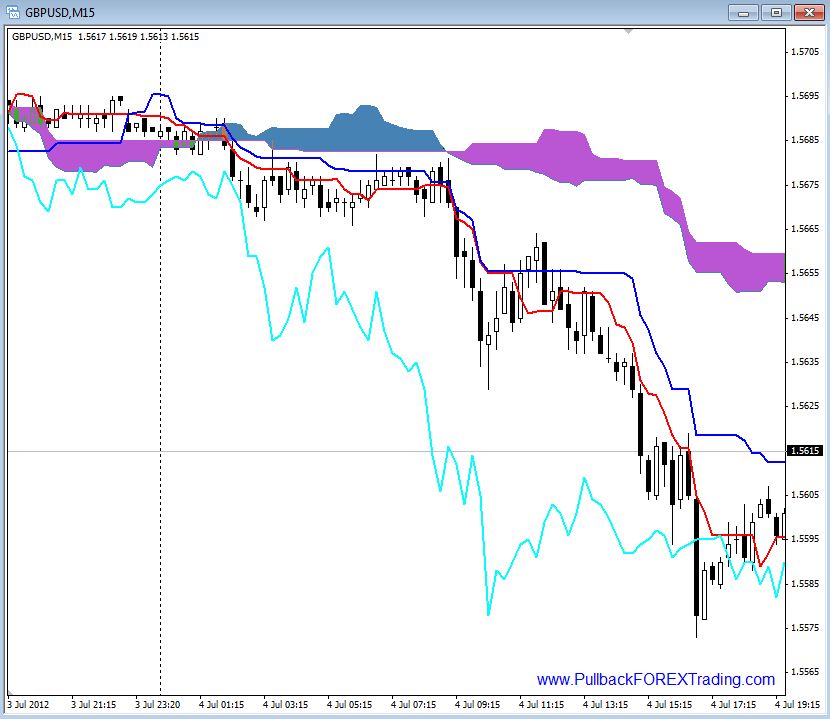
Task: Restore the GBPUSD,M15 chart window size
Action: [x=776, y=12]
